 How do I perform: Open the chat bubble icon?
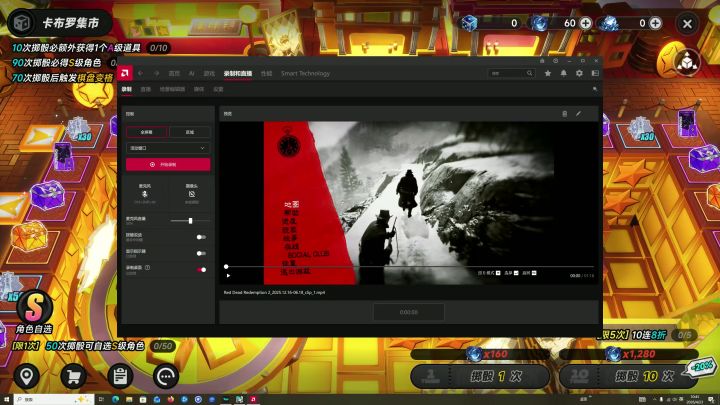(166, 376)
